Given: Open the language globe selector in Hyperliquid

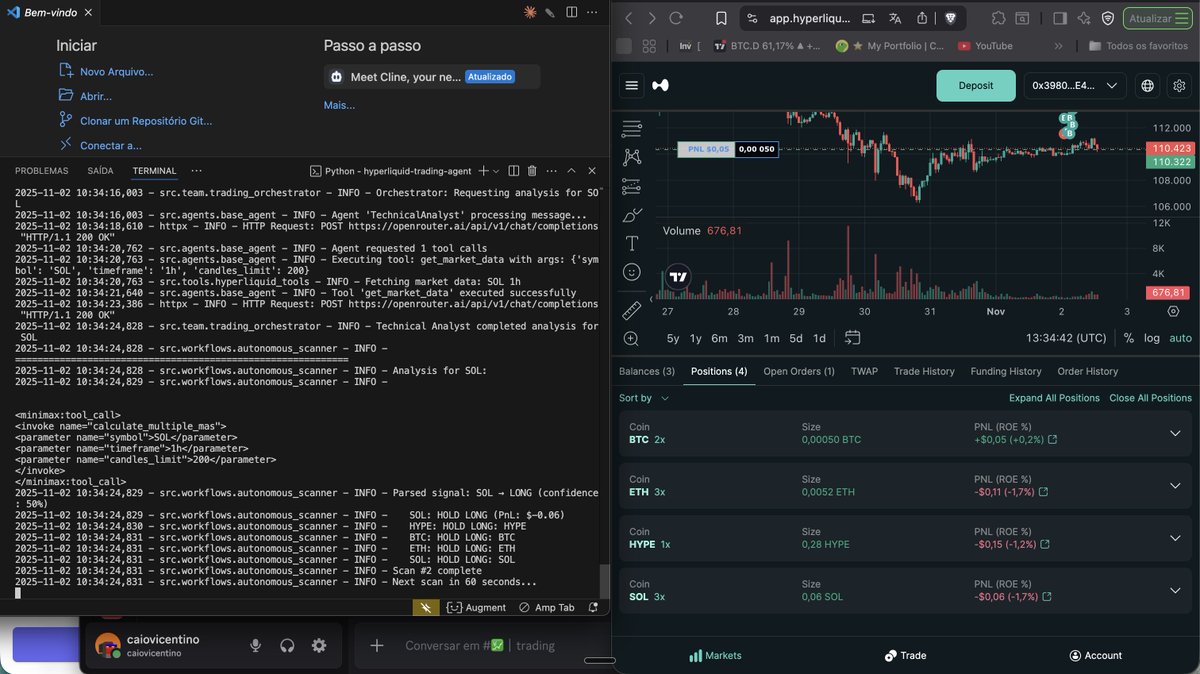Looking at the screenshot, I should (x=1147, y=86).
